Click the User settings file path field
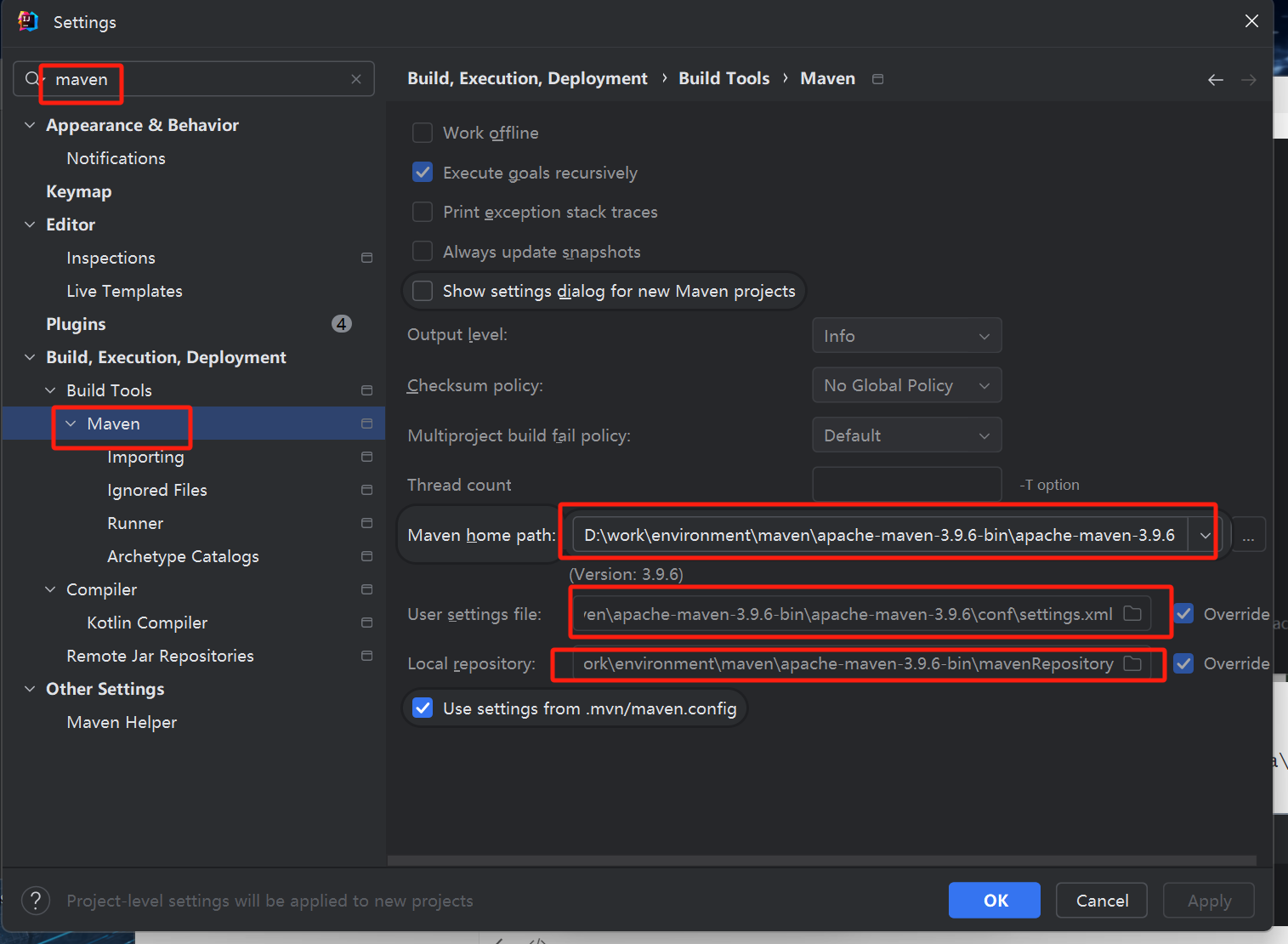This screenshot has width=1288, height=944. [x=862, y=613]
